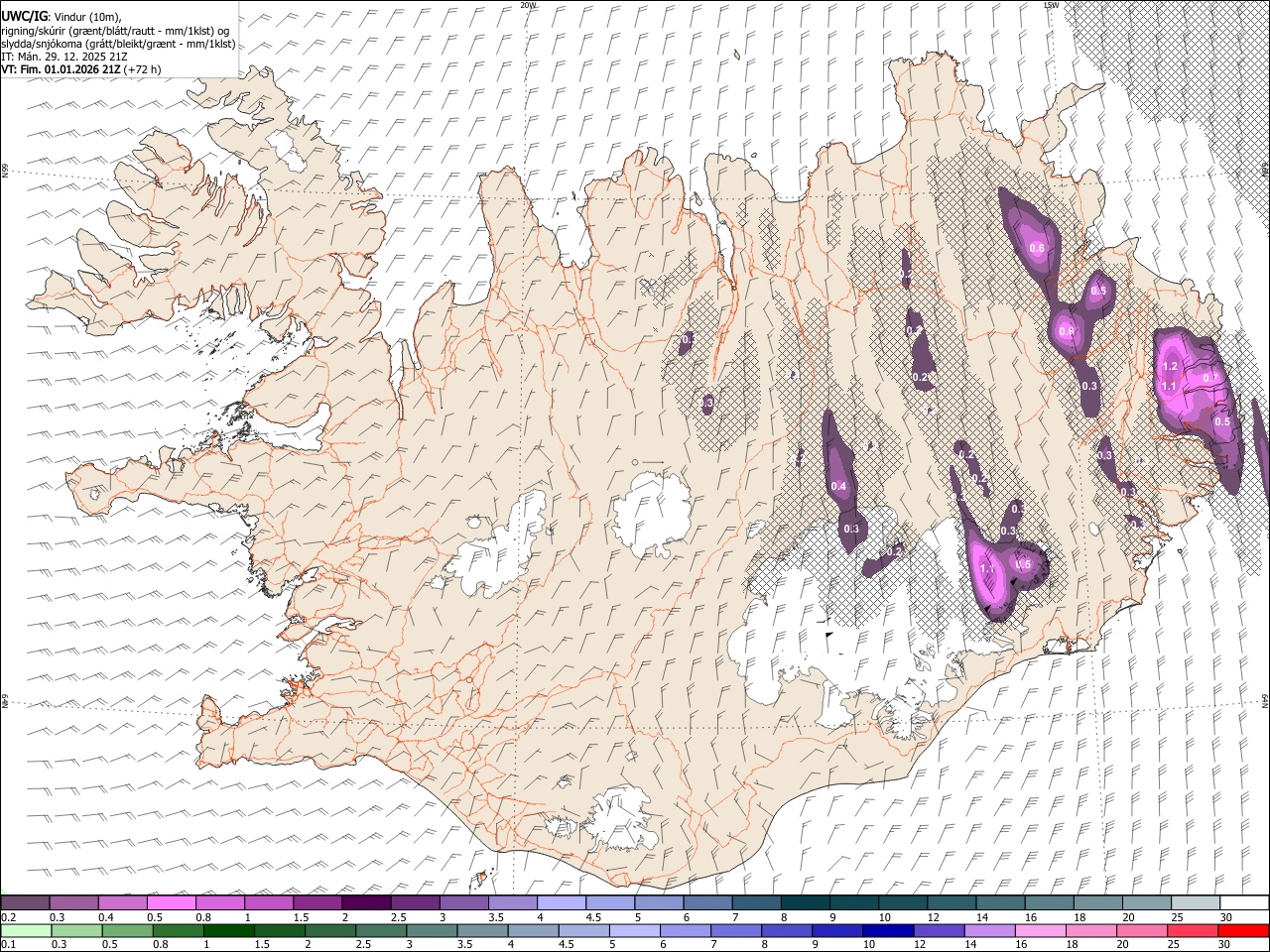Purple rain swatch between 12 and 14
Screen dimensions: 1270x952
point(940,930)
